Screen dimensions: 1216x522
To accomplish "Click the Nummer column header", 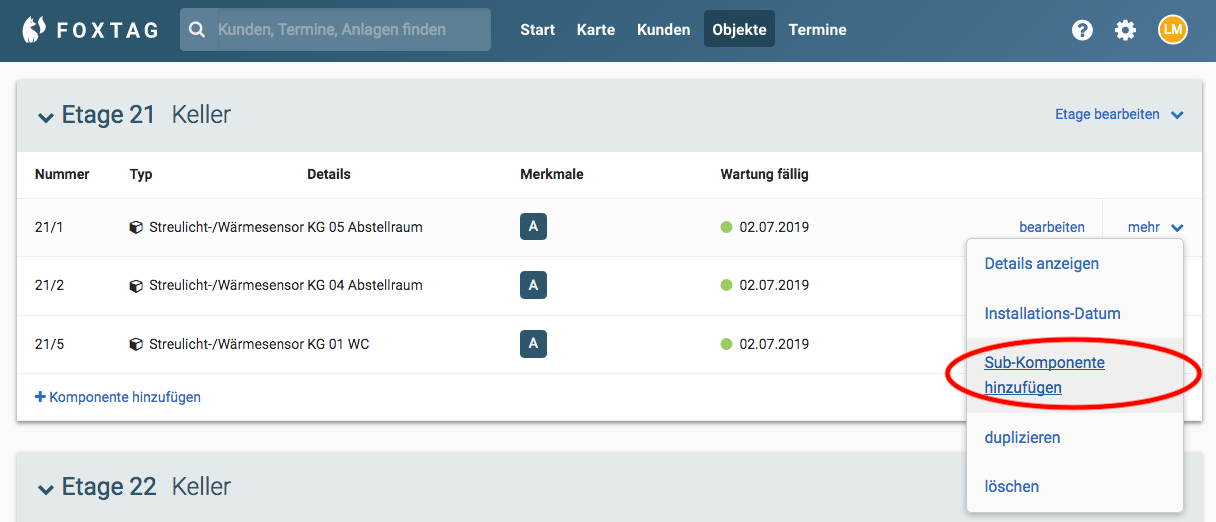I will (x=62, y=174).
